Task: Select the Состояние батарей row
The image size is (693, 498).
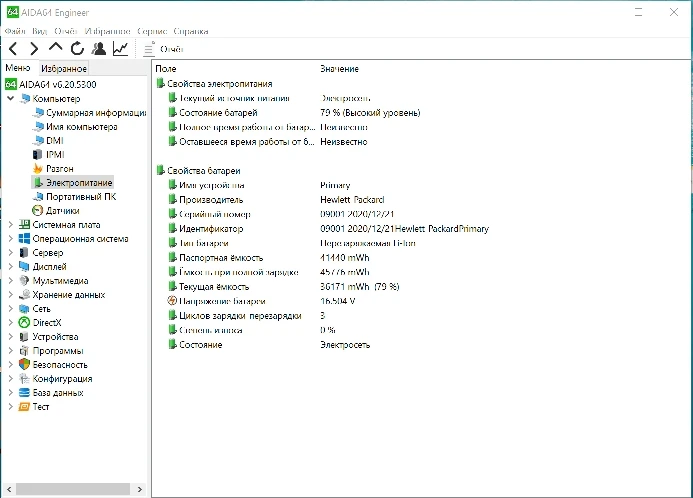Action: tap(294, 113)
